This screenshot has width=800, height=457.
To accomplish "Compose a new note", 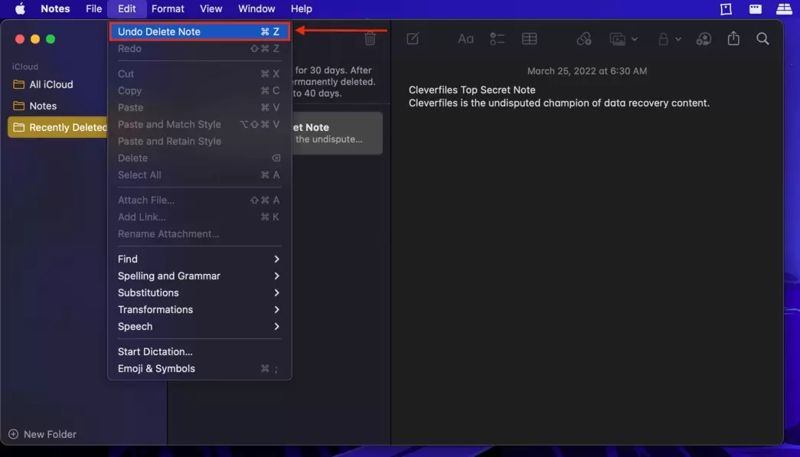I will click(x=413, y=39).
